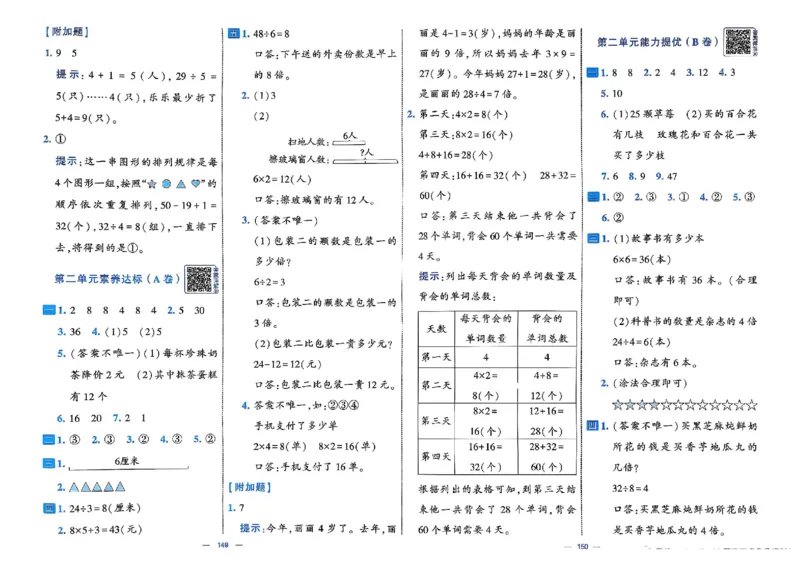Click the table header cell 天数
Image resolution: width=800 pixels, height=566 pixels.
[436, 329]
